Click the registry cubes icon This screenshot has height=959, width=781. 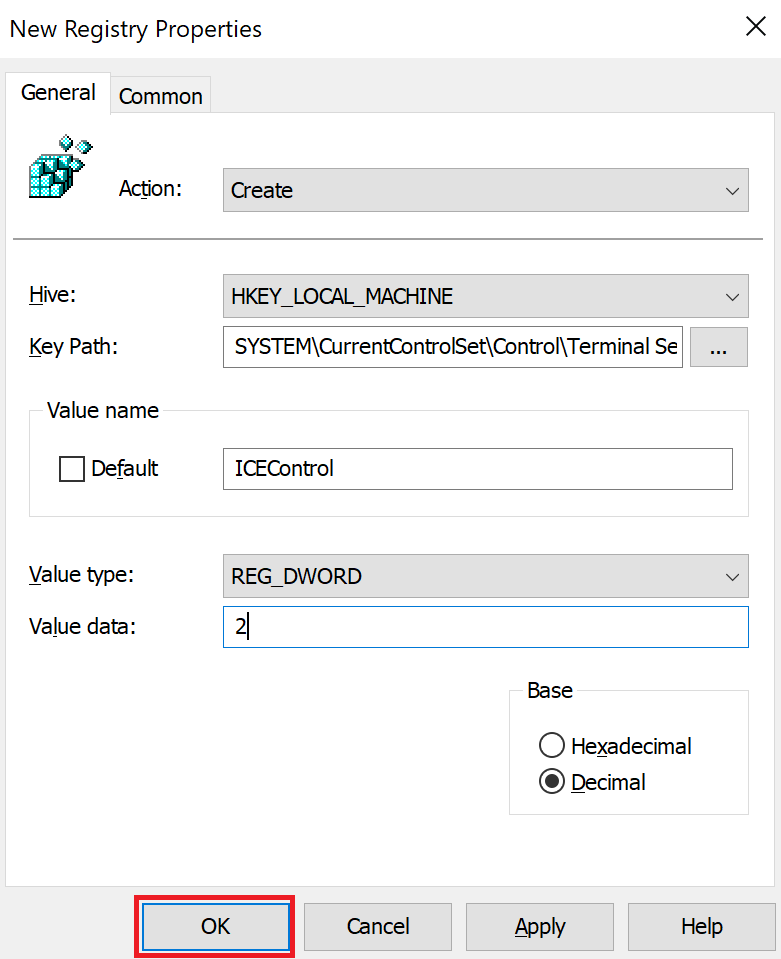pos(61,166)
